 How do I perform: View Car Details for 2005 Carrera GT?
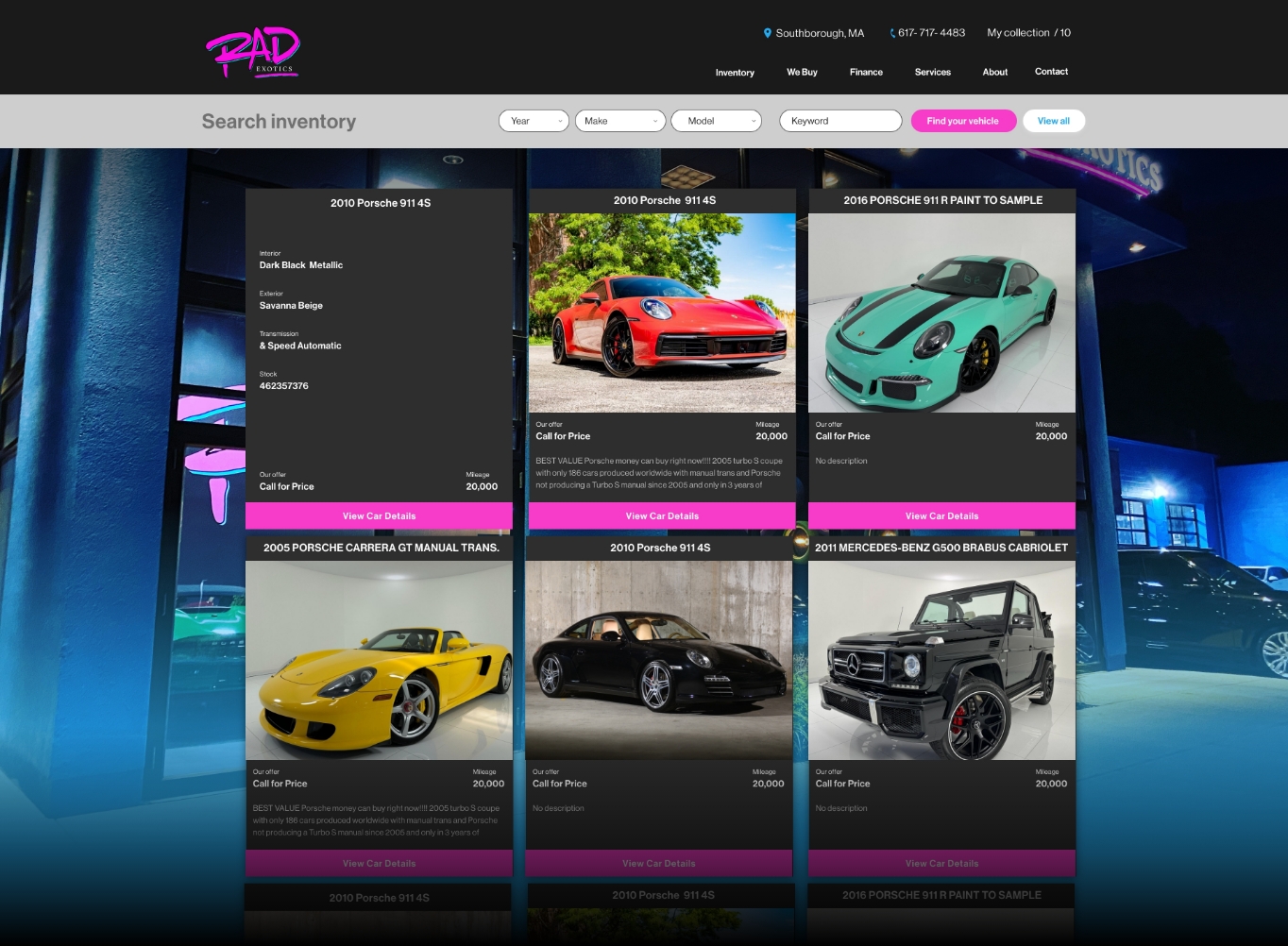click(379, 864)
